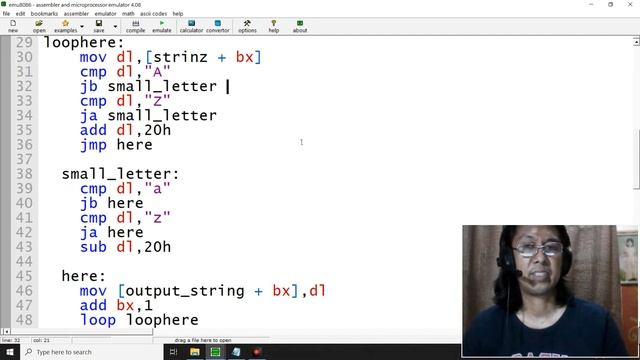The height and width of the screenshot is (360, 640).
Task: Save the file using save icon
Action: [x=99, y=26]
